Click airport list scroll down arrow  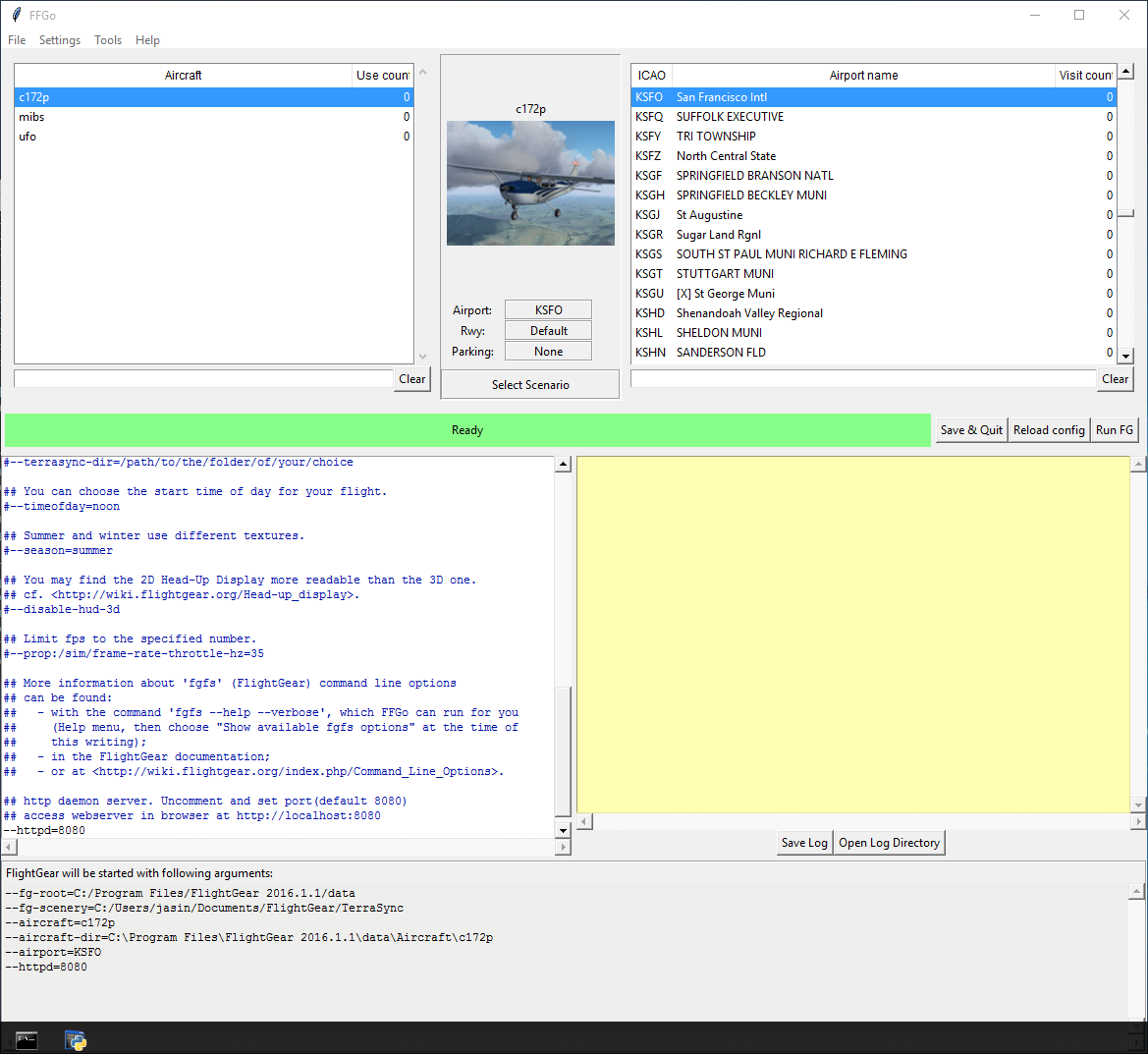tap(1126, 356)
